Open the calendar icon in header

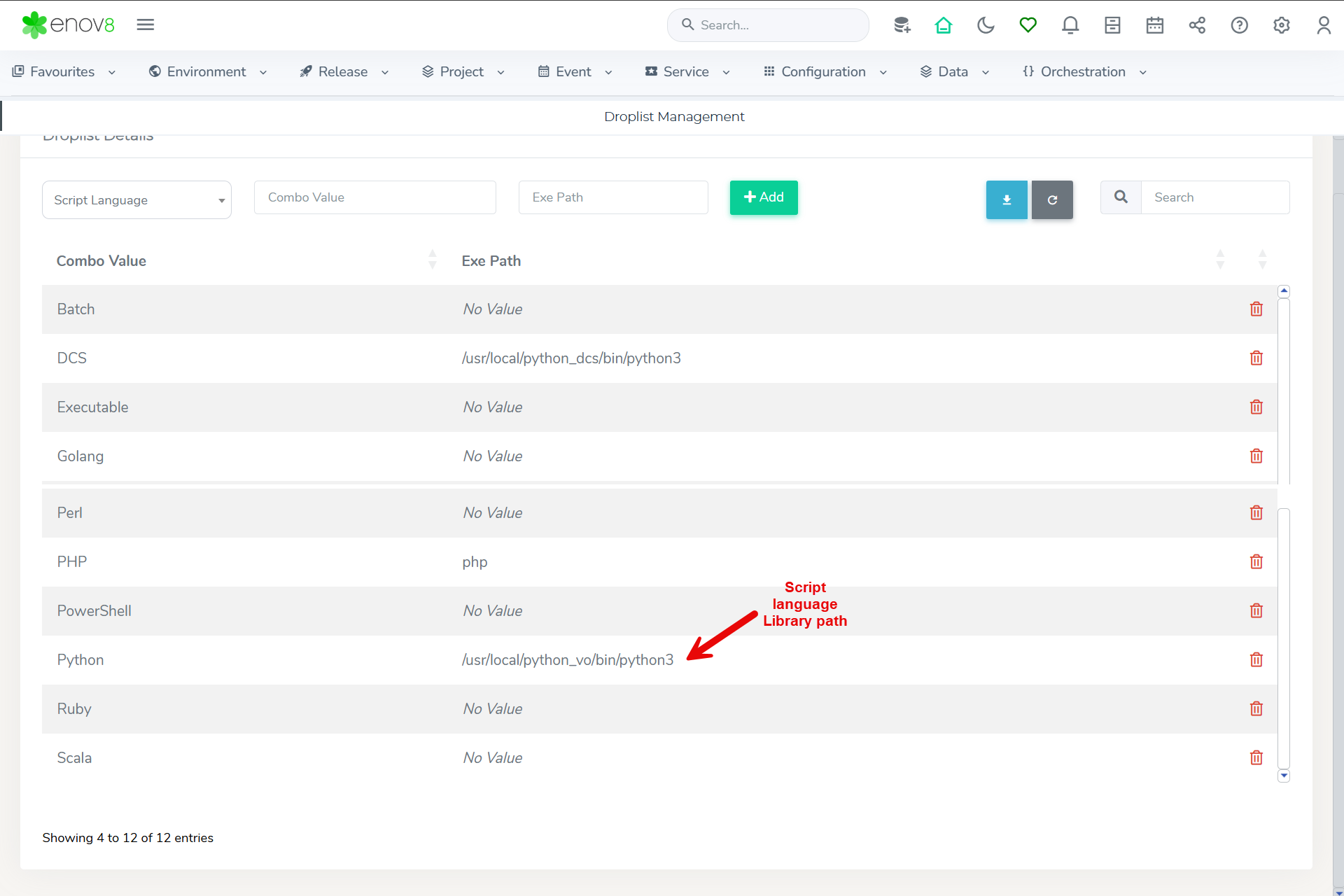1154,25
